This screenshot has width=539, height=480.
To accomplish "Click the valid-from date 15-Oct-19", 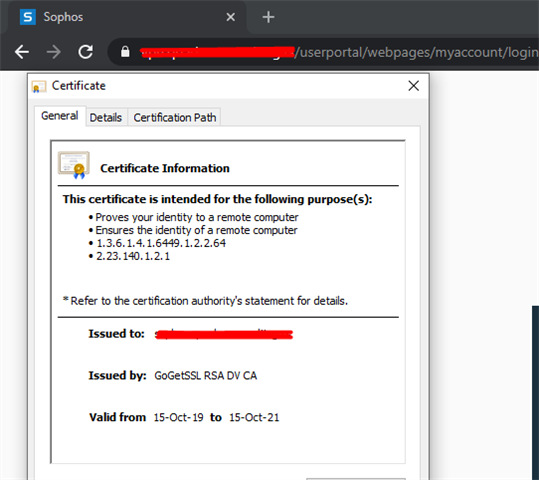I will coord(178,417).
